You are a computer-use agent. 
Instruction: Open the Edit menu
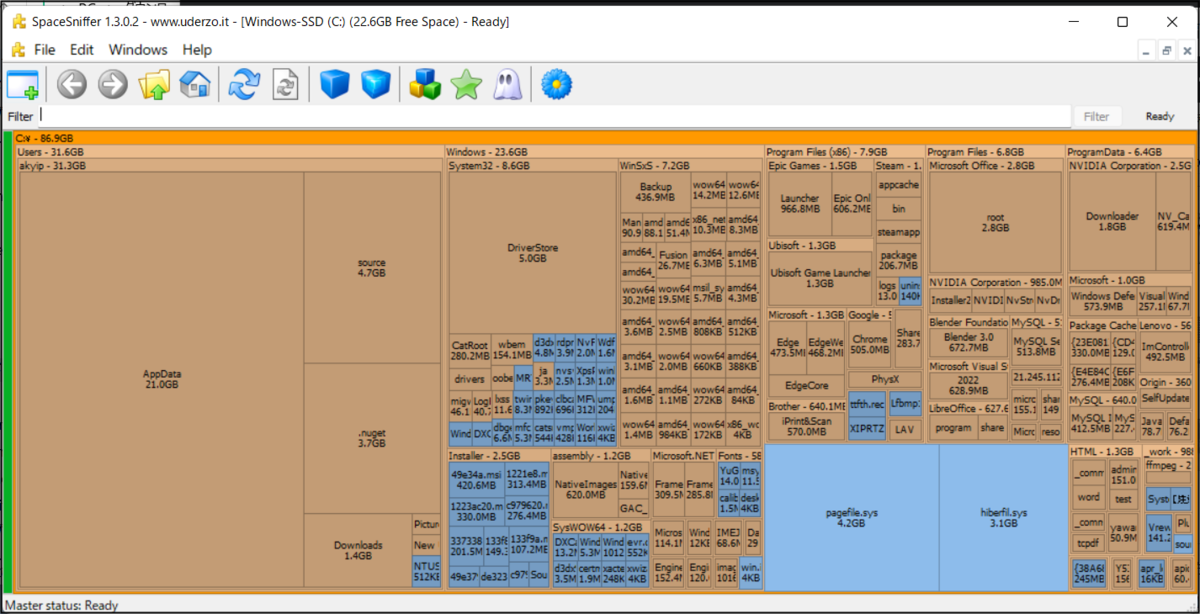pyautogui.click(x=82, y=50)
